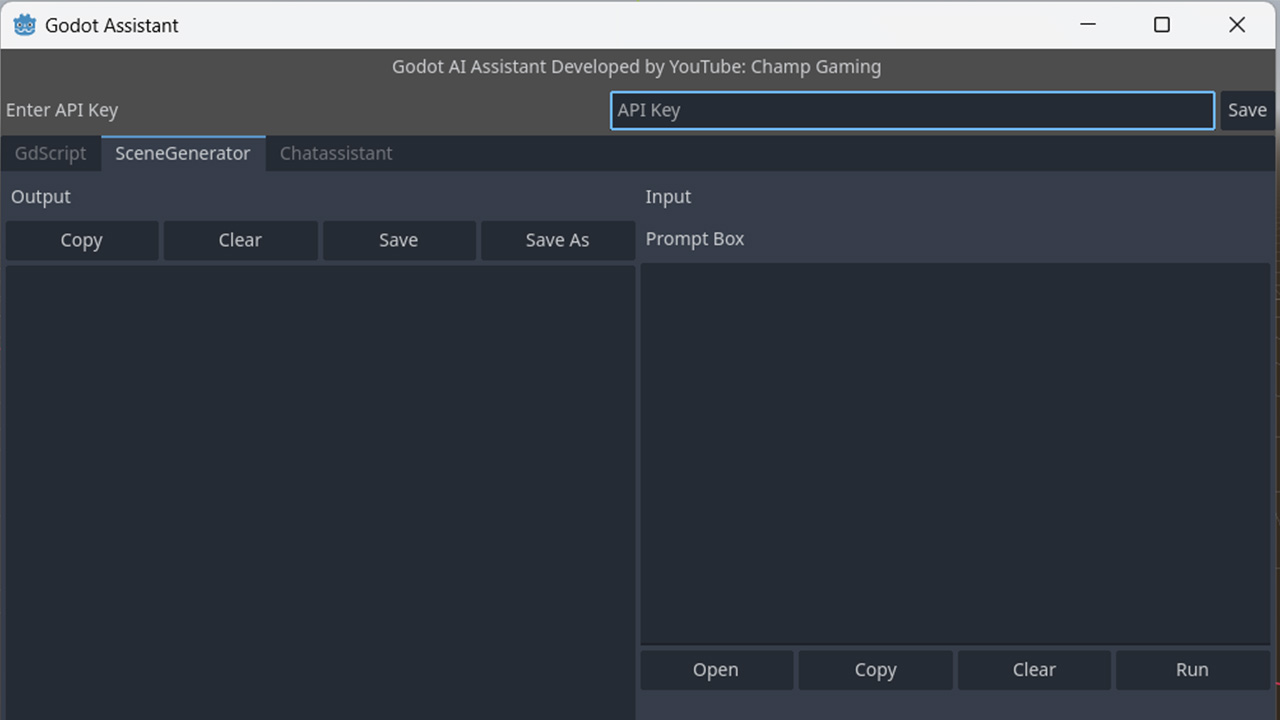Save the entered API key
1280x720 pixels.
(x=1247, y=110)
